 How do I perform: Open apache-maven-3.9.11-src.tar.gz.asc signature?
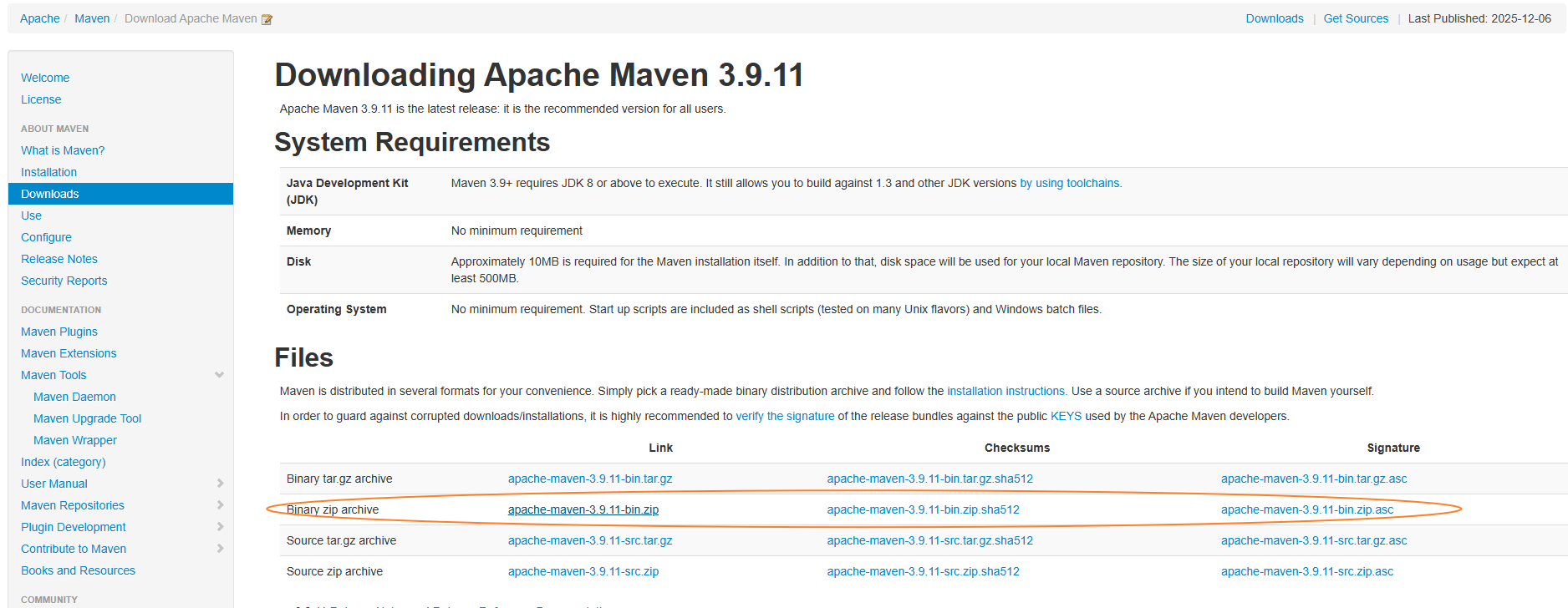point(1314,540)
